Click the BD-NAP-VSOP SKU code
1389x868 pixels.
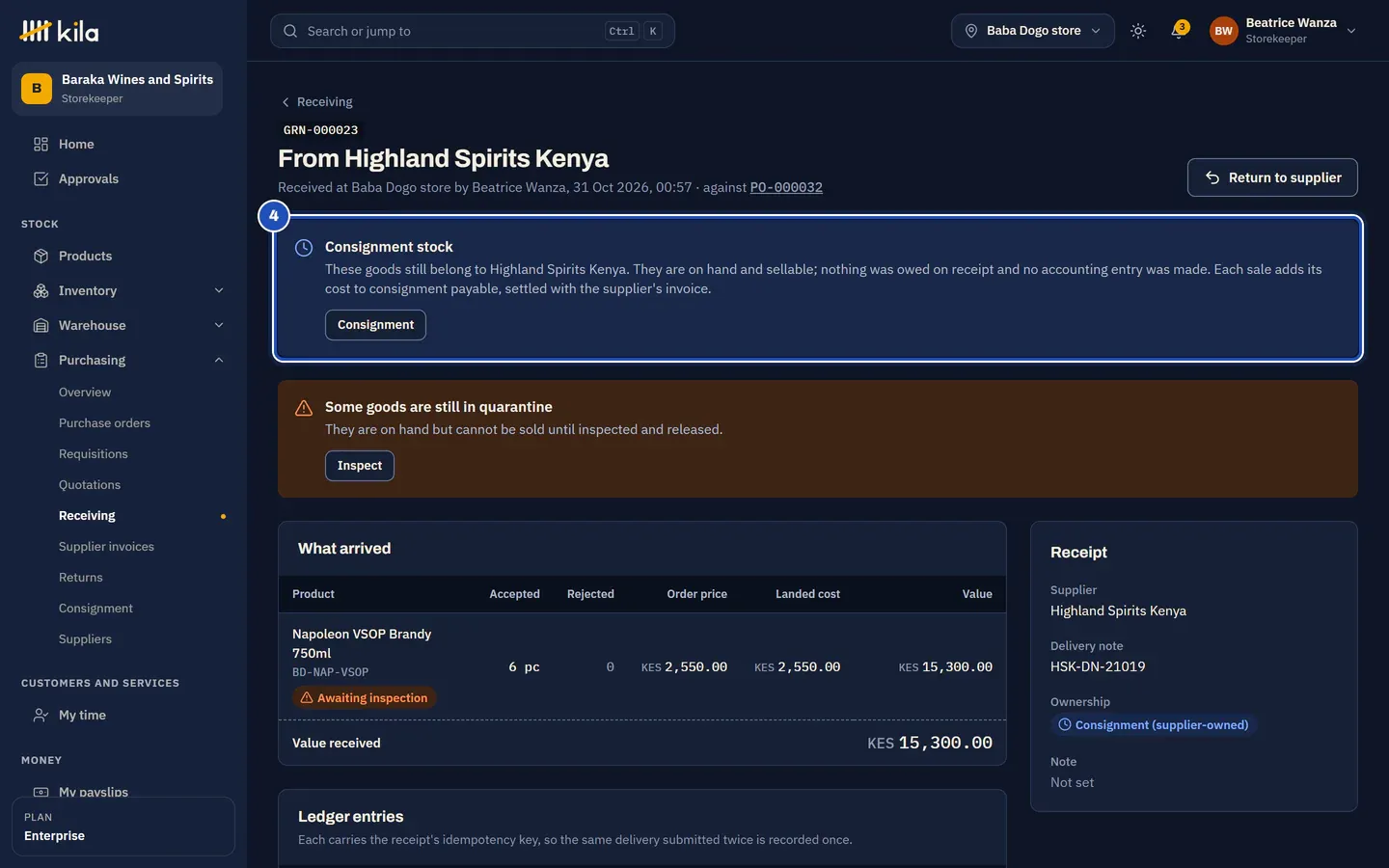click(330, 672)
